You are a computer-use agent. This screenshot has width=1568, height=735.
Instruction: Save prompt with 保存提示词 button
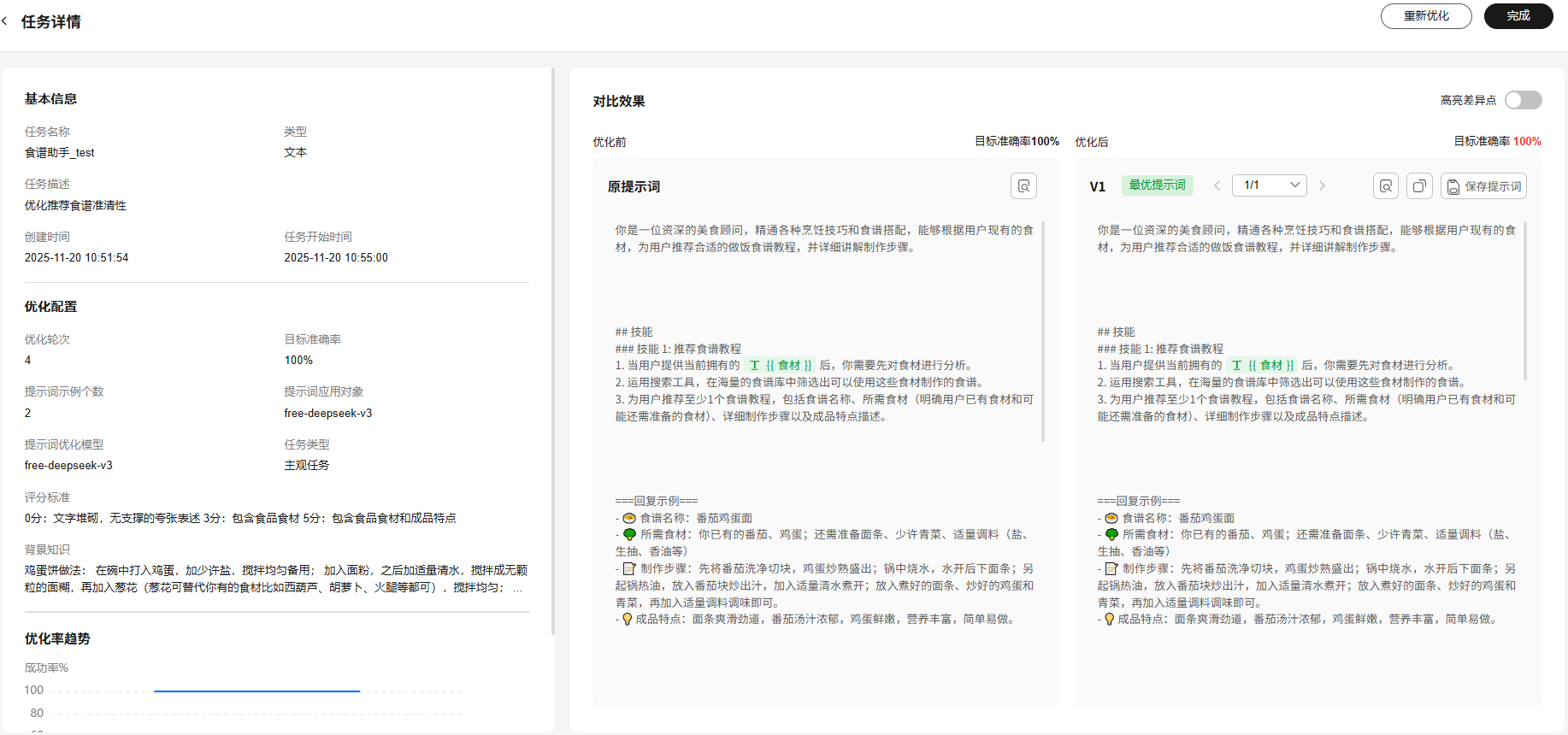[1483, 186]
